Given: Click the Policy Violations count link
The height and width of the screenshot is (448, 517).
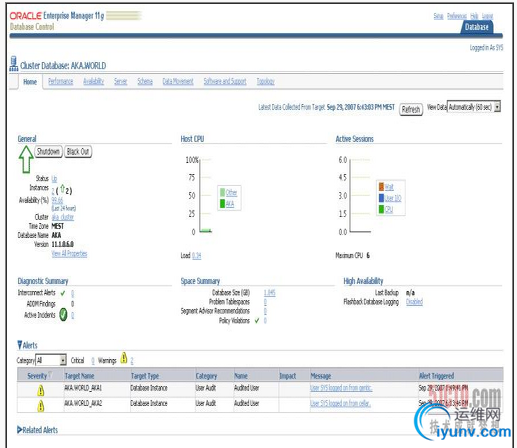Looking at the screenshot, I should (265, 320).
